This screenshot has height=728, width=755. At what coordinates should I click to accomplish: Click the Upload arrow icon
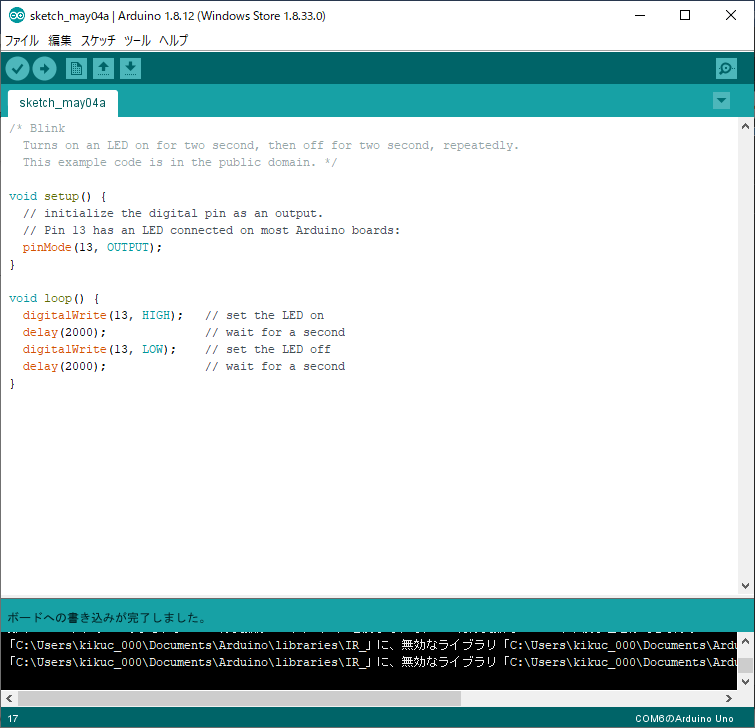pos(45,68)
